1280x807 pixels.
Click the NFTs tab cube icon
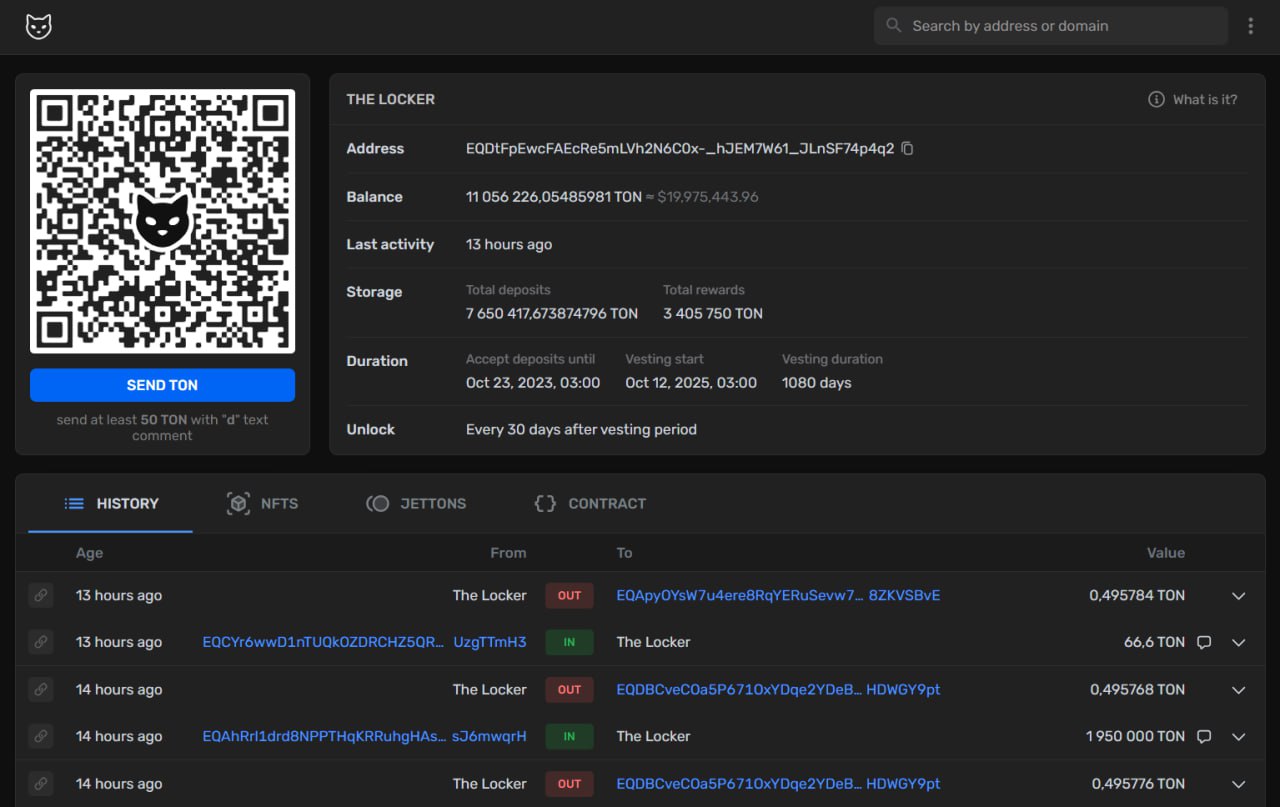click(238, 503)
